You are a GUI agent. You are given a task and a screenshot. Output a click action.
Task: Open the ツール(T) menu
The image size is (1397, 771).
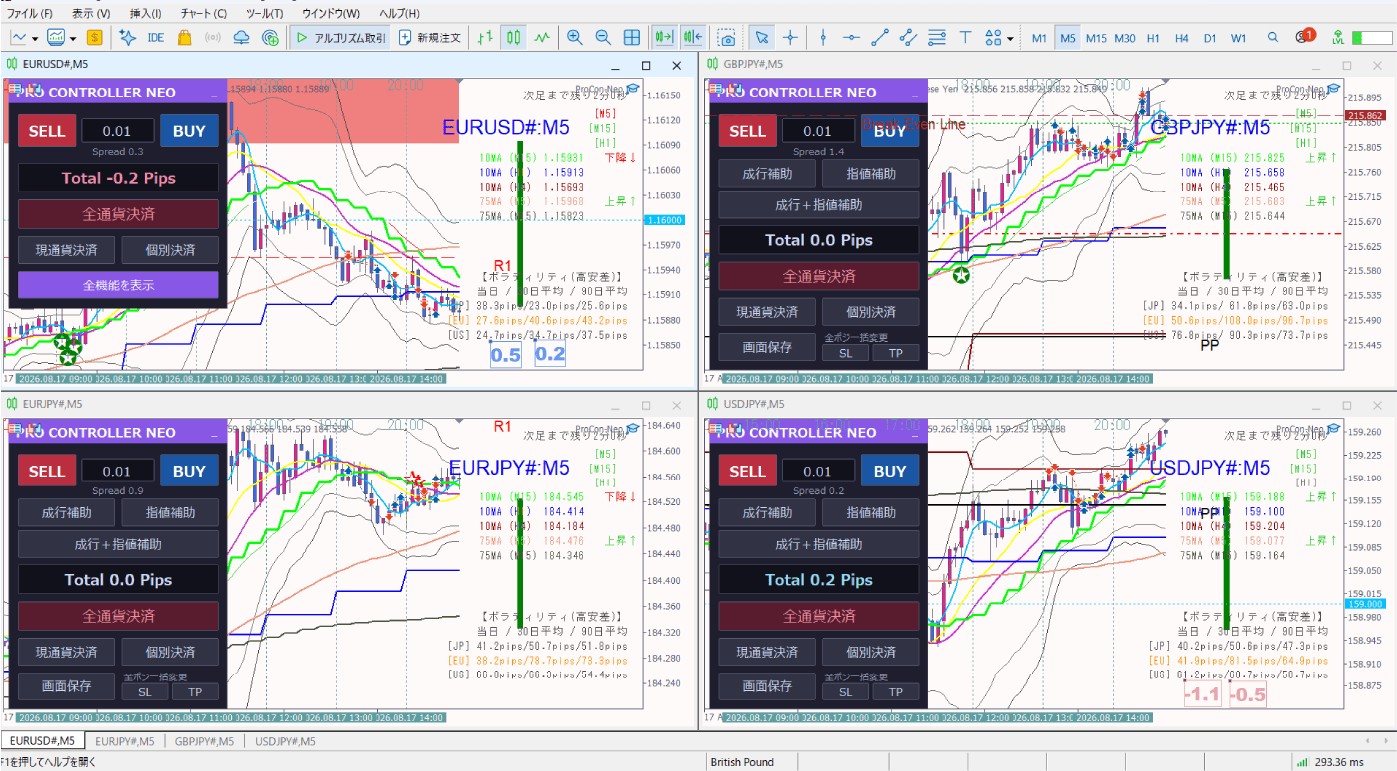point(264,13)
